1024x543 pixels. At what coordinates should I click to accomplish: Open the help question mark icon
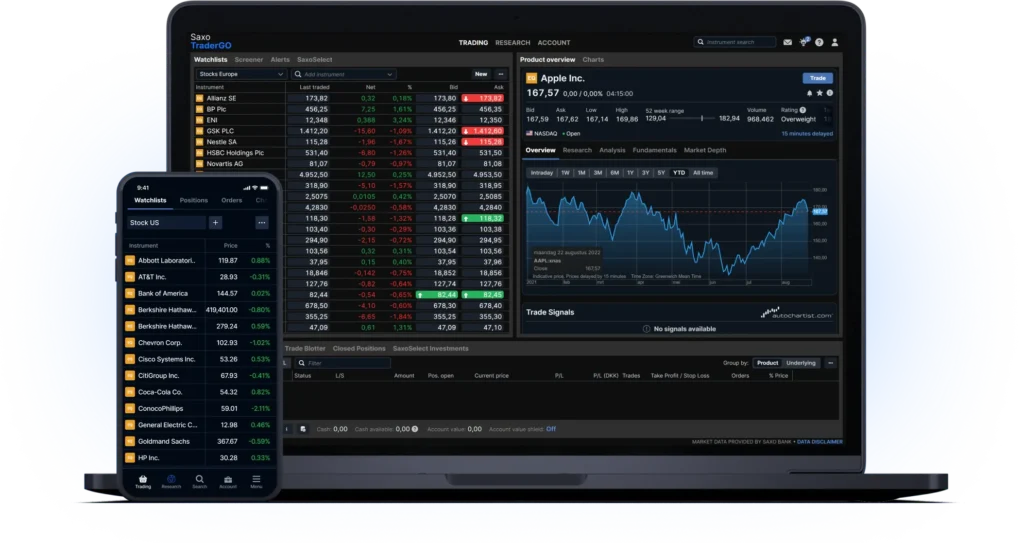coord(819,42)
